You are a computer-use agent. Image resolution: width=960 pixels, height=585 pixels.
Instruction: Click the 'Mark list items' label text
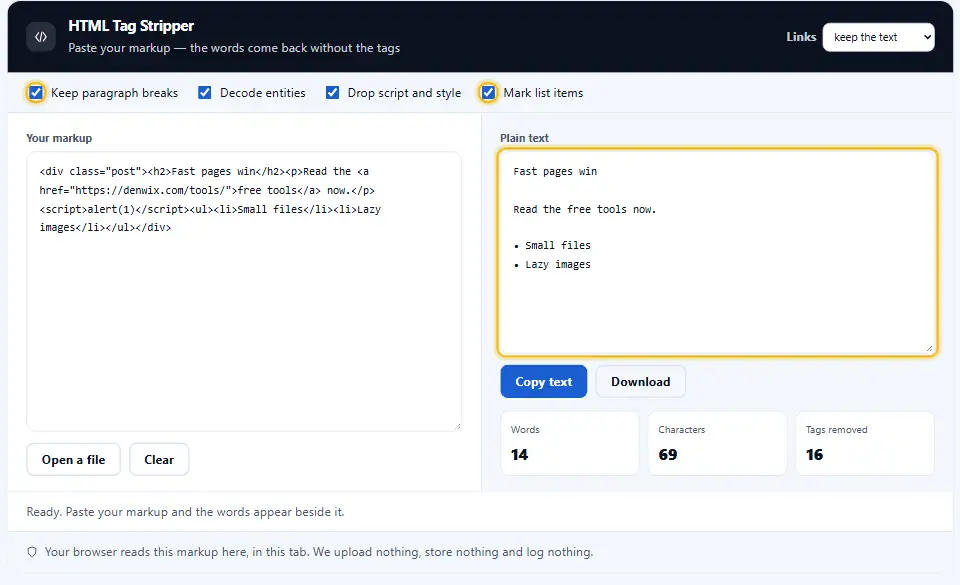[544, 93]
